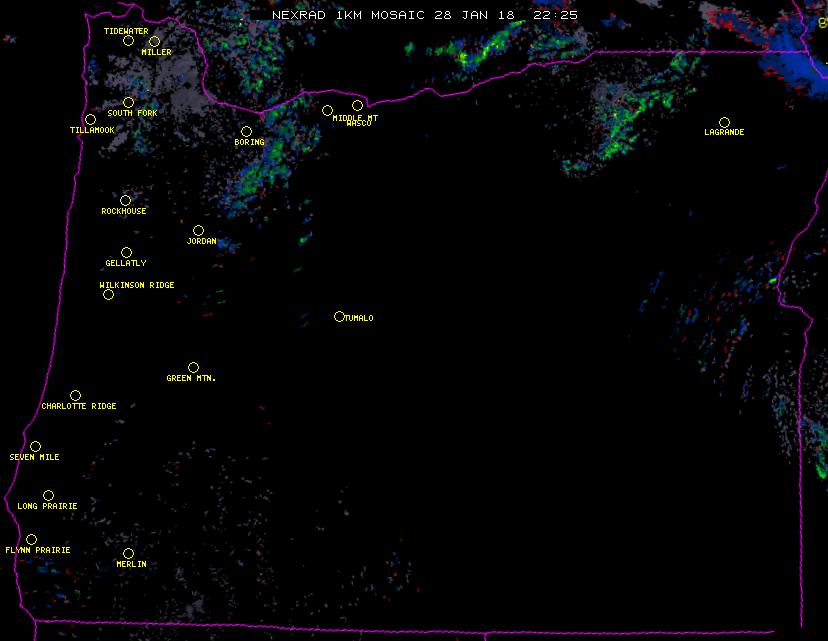Click the Boring station circle marker
The width and height of the screenshot is (828, 641).
246,131
